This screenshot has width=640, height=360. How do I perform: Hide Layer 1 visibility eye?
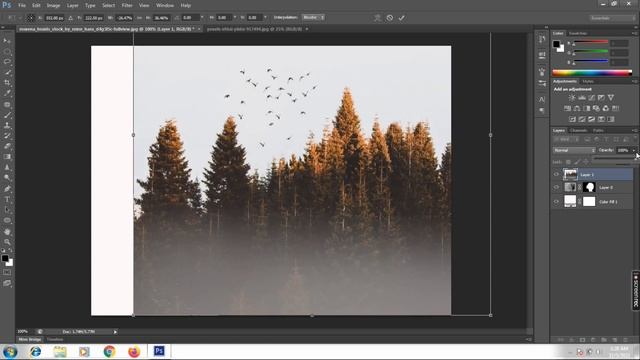556,175
